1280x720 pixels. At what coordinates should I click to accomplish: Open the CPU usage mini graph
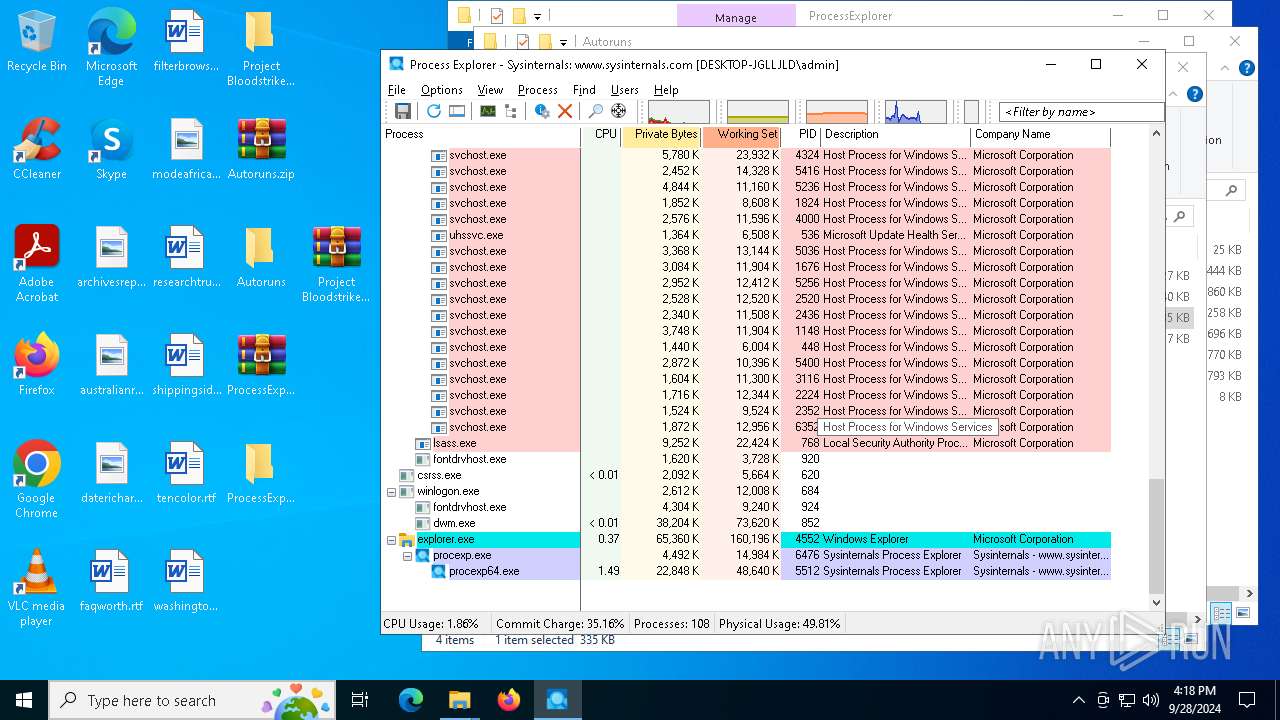[679, 112]
